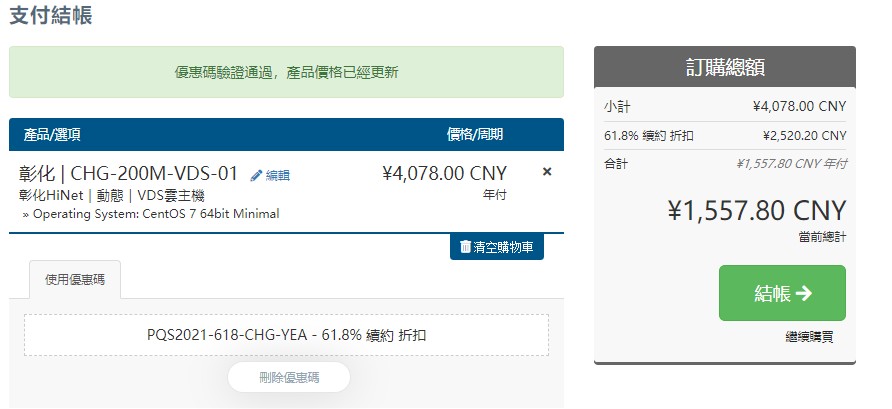
Task: Click the 價格/周期 column header
Action: click(474, 134)
